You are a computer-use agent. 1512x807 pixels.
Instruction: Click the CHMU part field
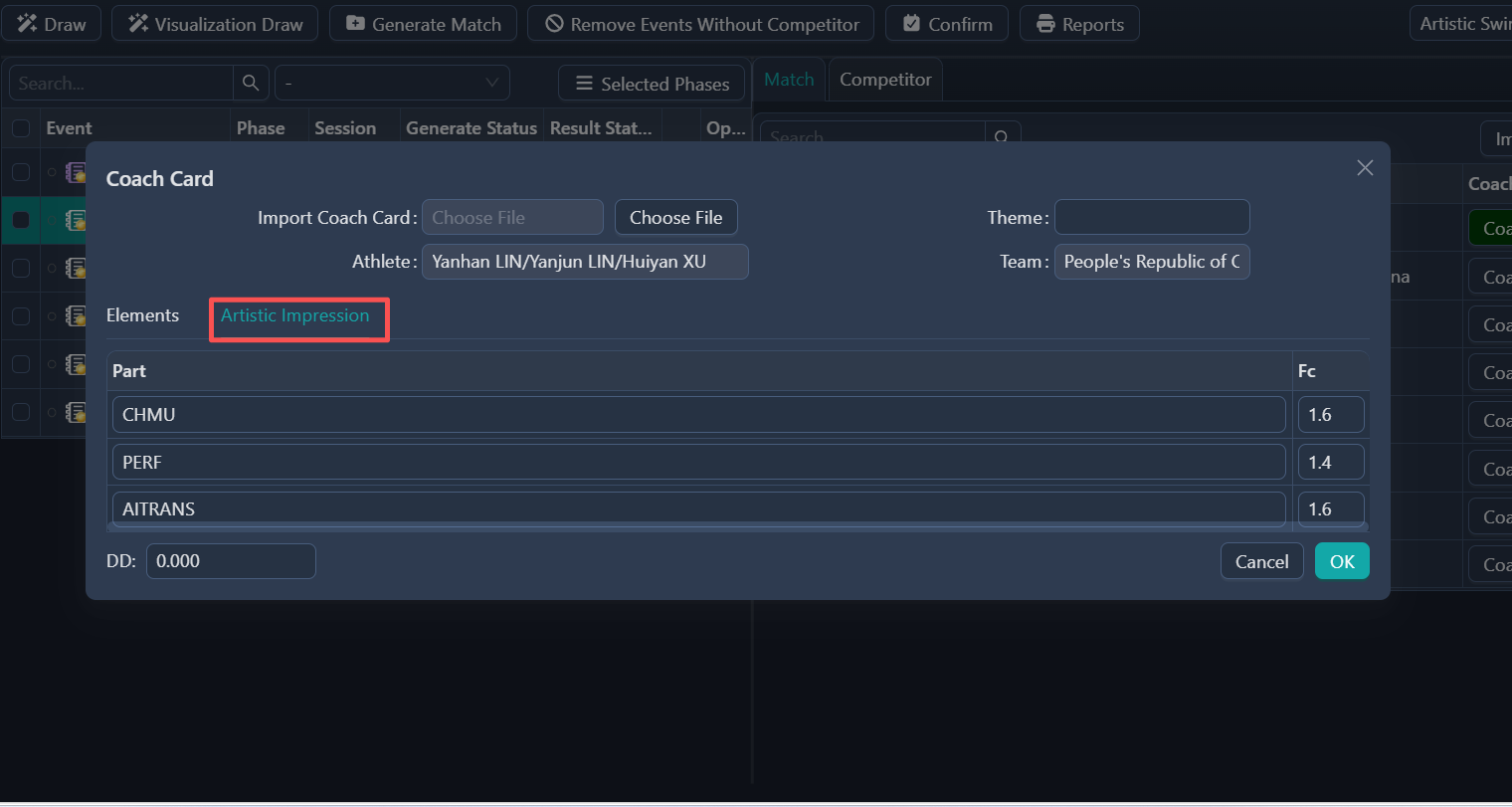coord(698,415)
